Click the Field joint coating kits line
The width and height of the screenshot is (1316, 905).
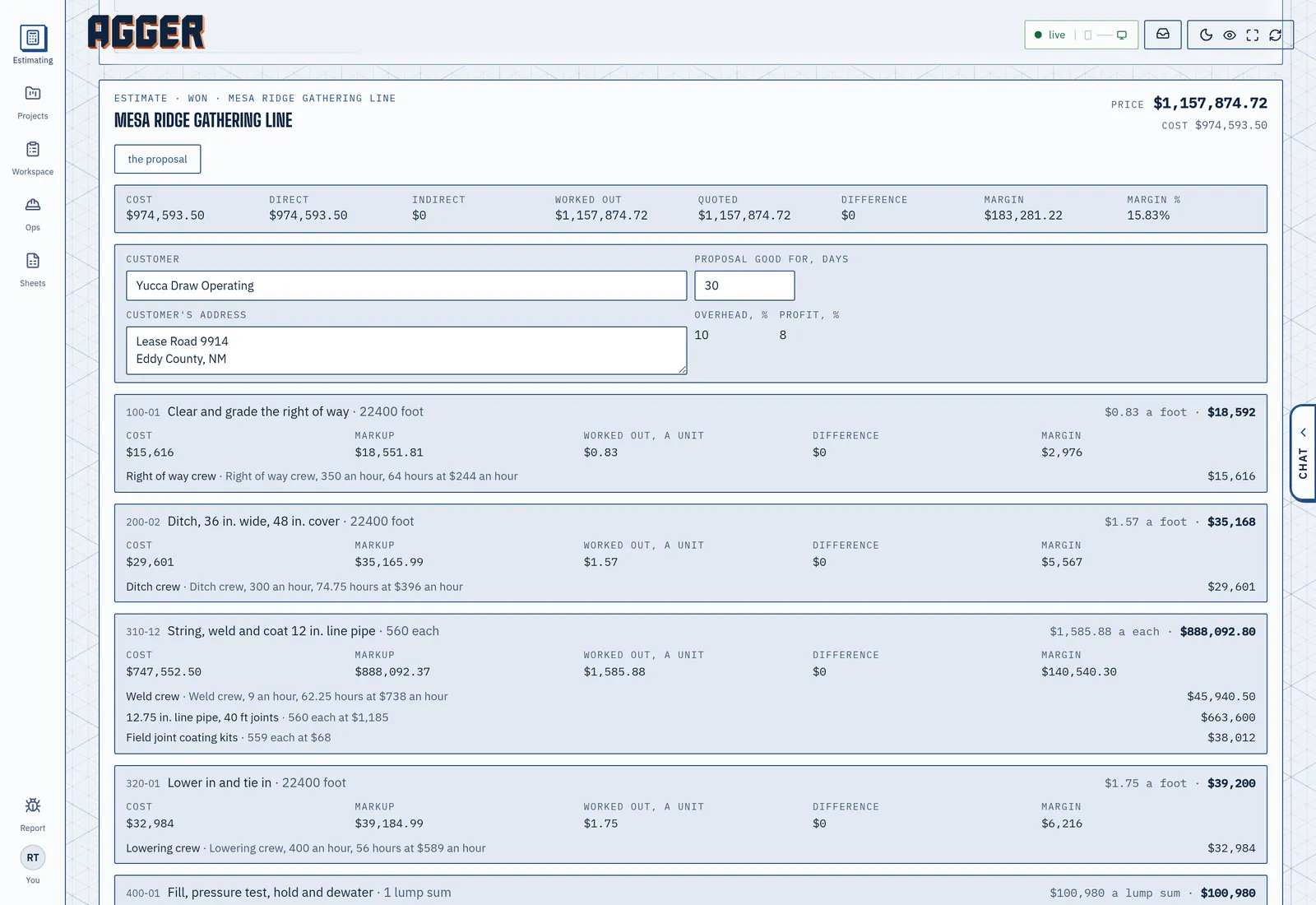[691, 738]
